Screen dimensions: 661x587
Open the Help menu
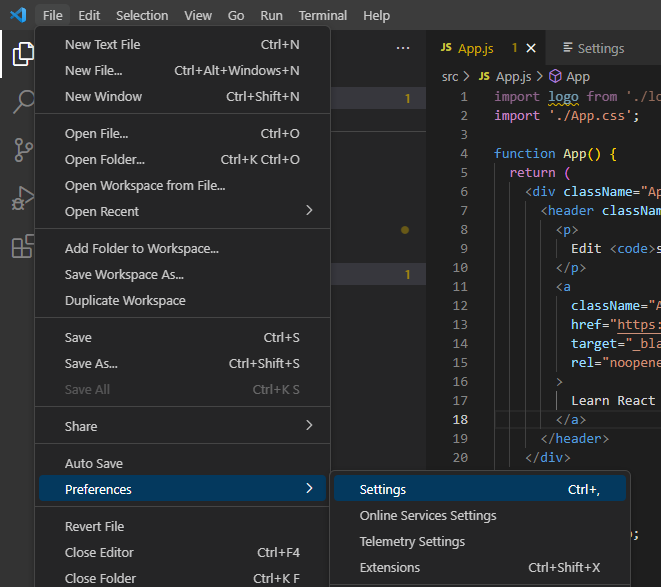376,16
